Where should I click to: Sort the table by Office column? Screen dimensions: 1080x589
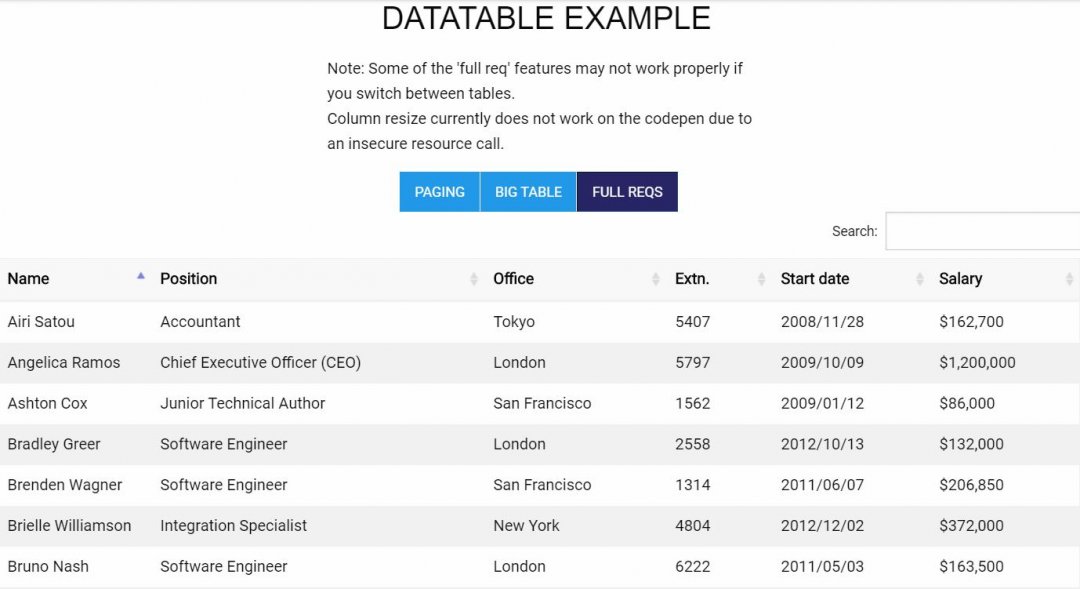click(513, 279)
